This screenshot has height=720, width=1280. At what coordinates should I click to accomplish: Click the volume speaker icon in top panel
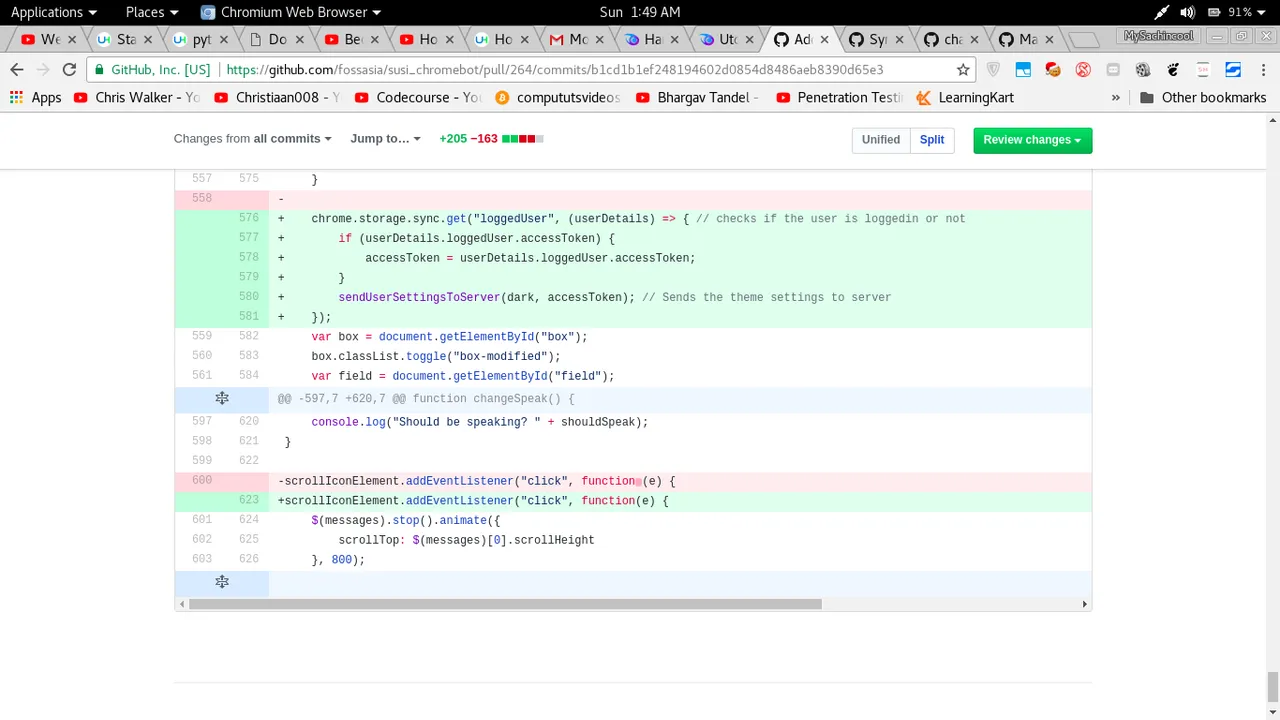pyautogui.click(x=1187, y=12)
